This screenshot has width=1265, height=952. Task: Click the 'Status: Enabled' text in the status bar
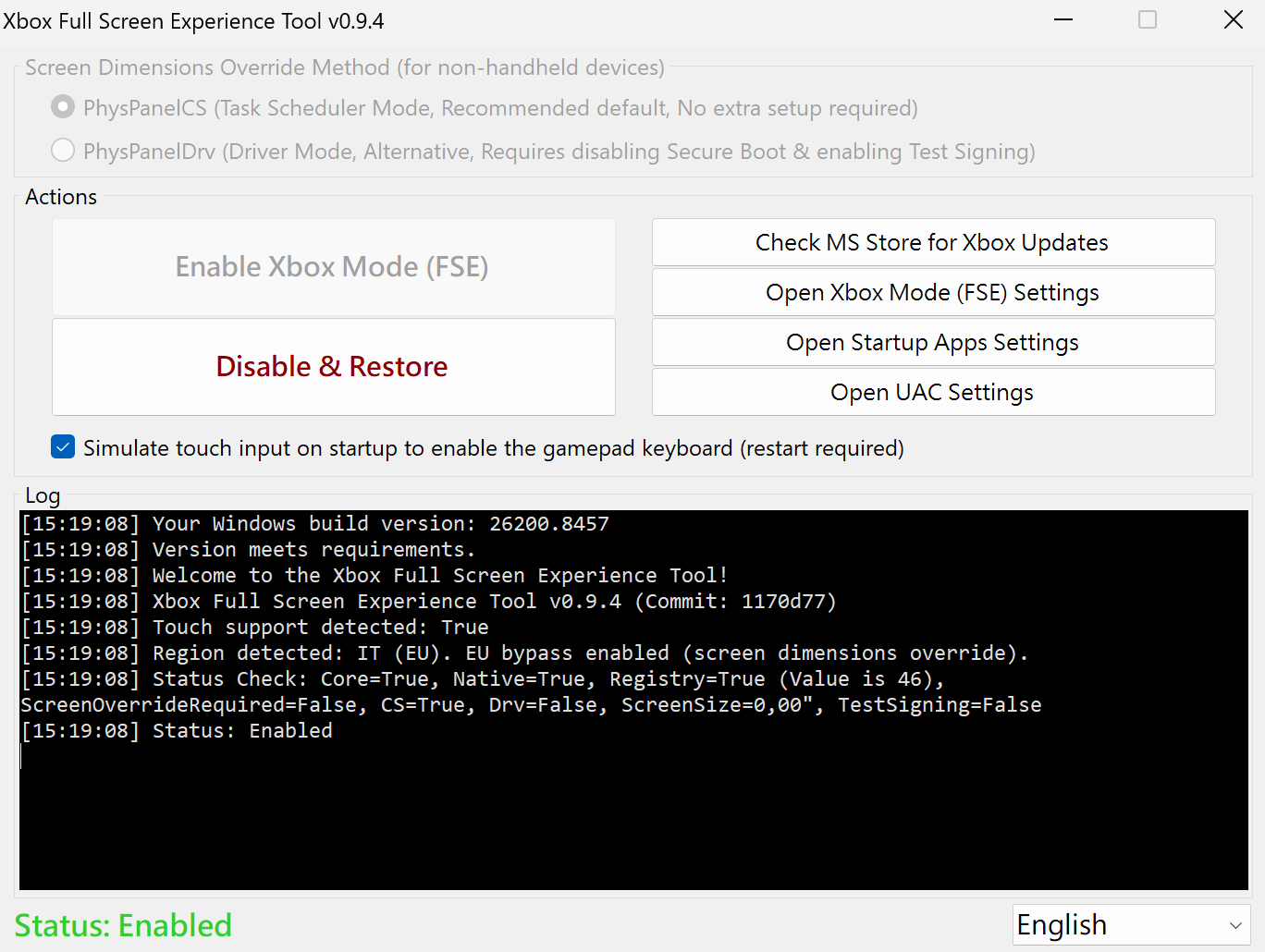click(123, 925)
